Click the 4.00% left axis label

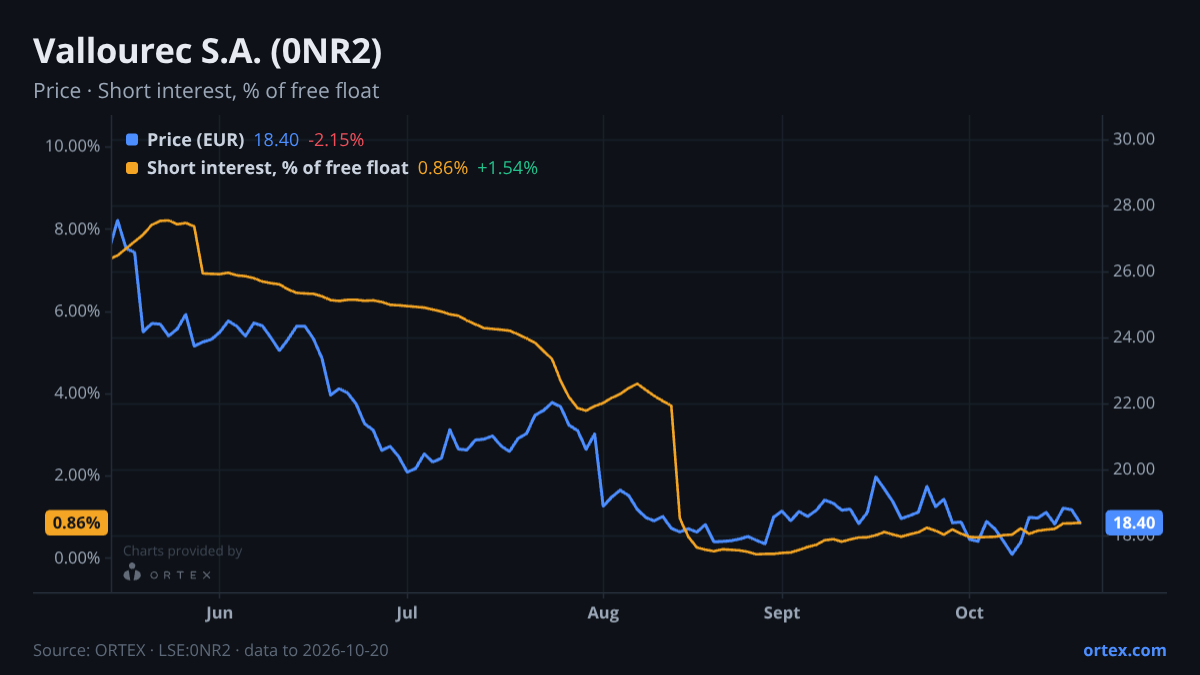(x=77, y=393)
